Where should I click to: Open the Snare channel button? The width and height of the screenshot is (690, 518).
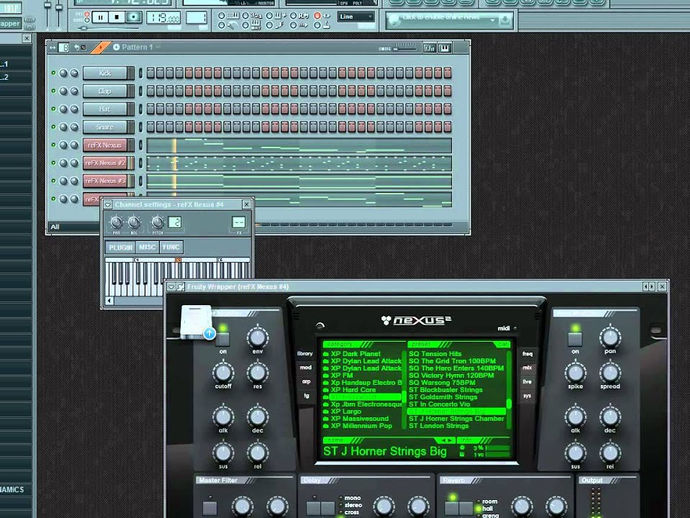pos(106,127)
